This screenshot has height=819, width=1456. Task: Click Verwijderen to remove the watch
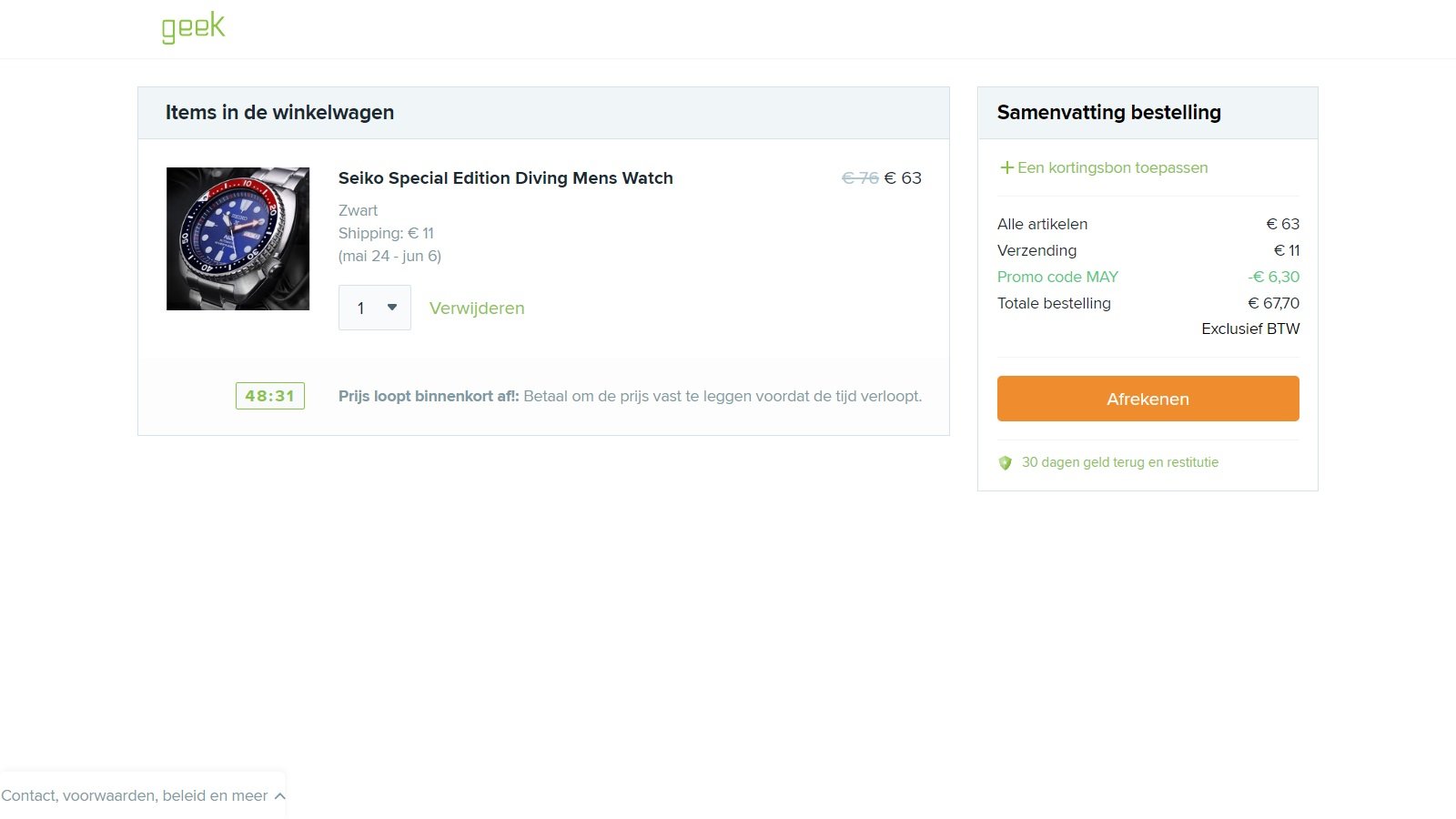click(477, 308)
